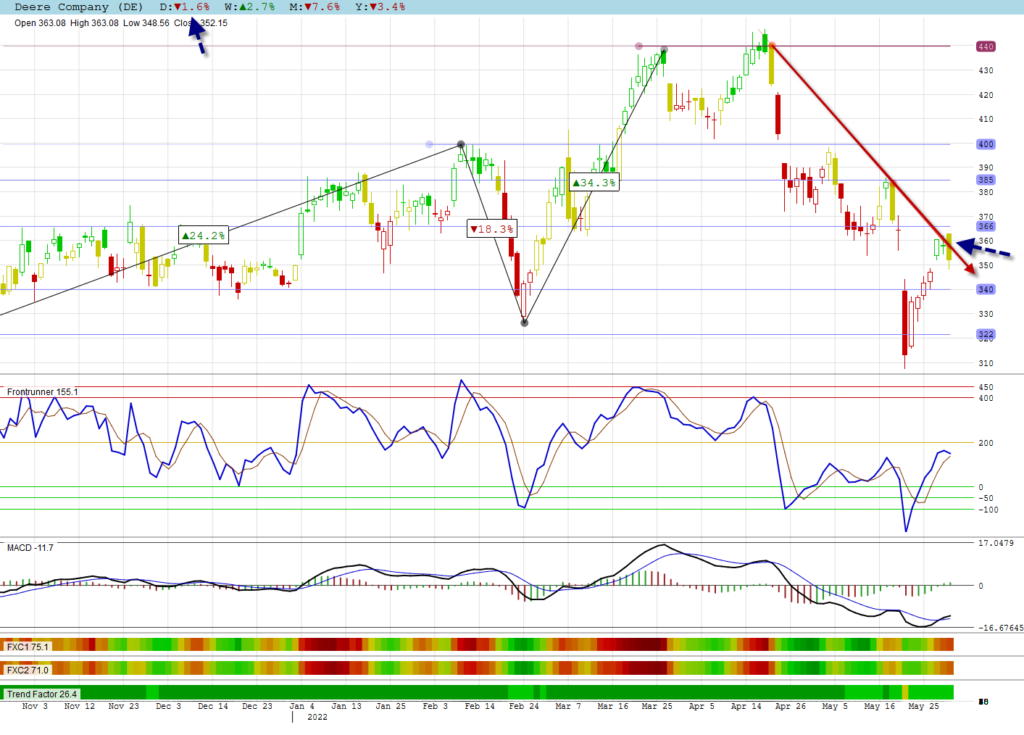Select the 366 horizontal line price tag
This screenshot has height=735, width=1024.
[x=985, y=226]
